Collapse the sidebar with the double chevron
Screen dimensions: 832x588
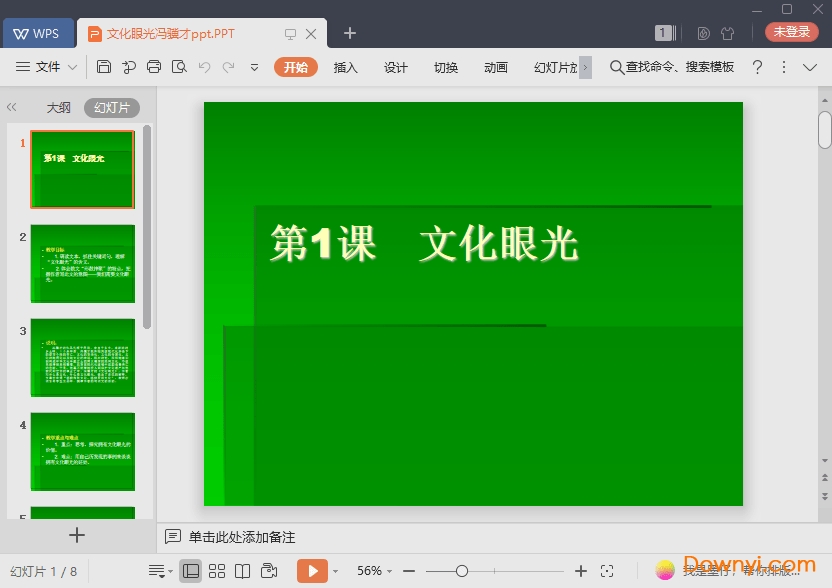tap(12, 107)
